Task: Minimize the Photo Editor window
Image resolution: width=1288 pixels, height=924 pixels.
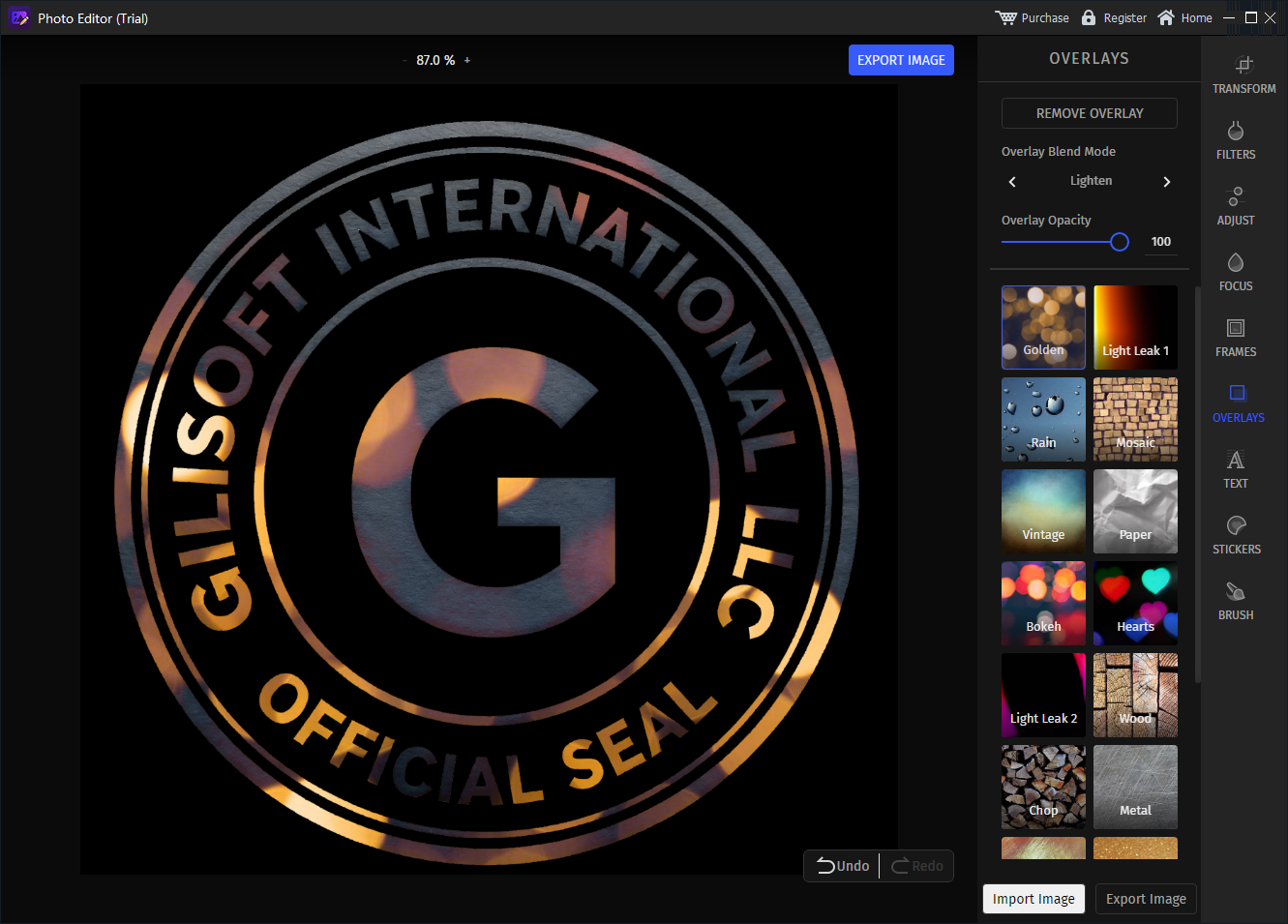Action: click(x=1229, y=17)
